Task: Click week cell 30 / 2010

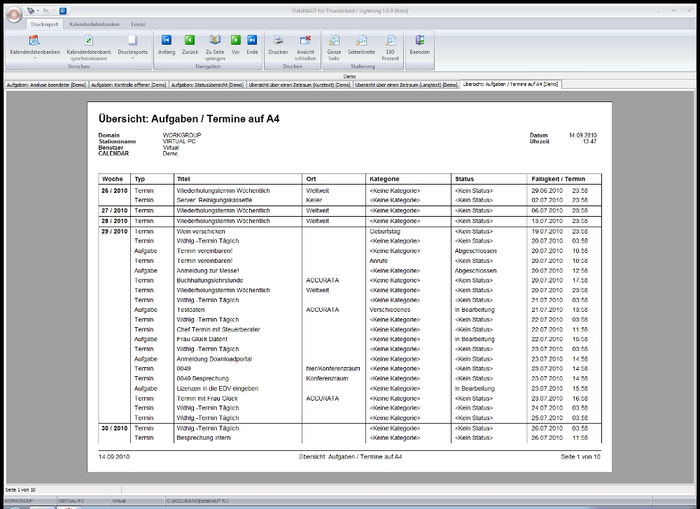Action: 114,428
